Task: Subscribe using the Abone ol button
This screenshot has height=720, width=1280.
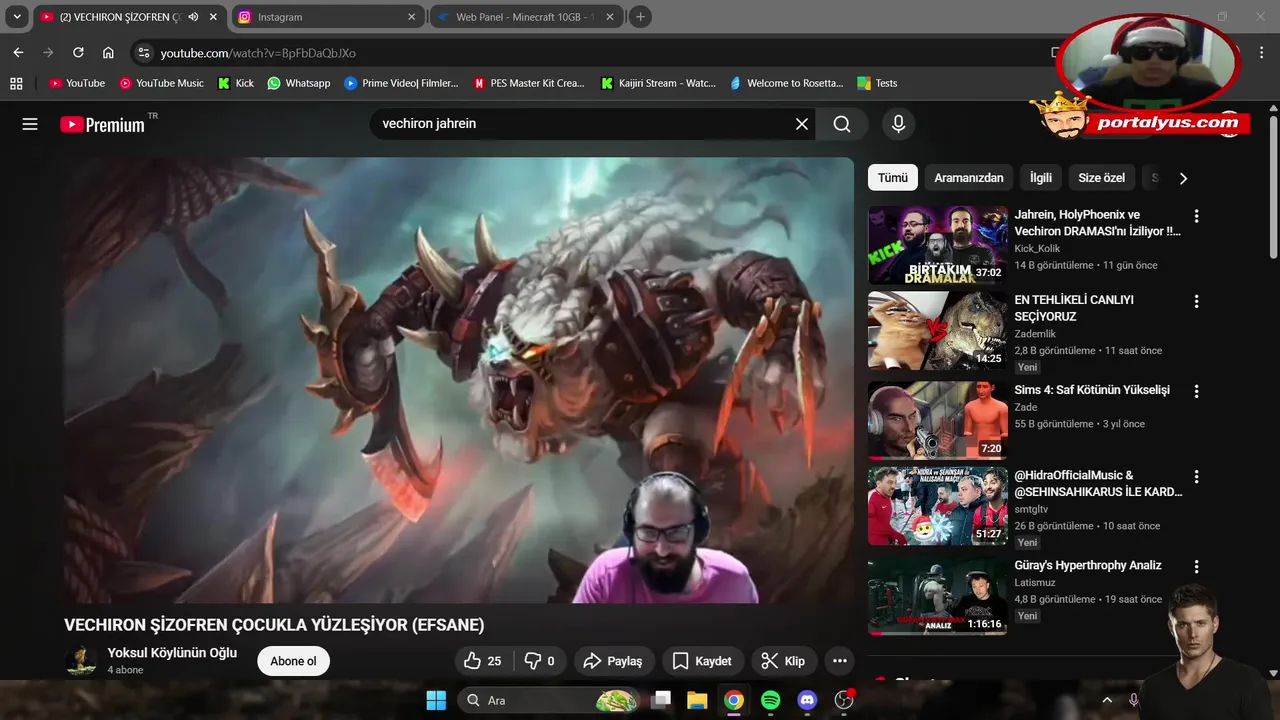Action: (x=293, y=661)
